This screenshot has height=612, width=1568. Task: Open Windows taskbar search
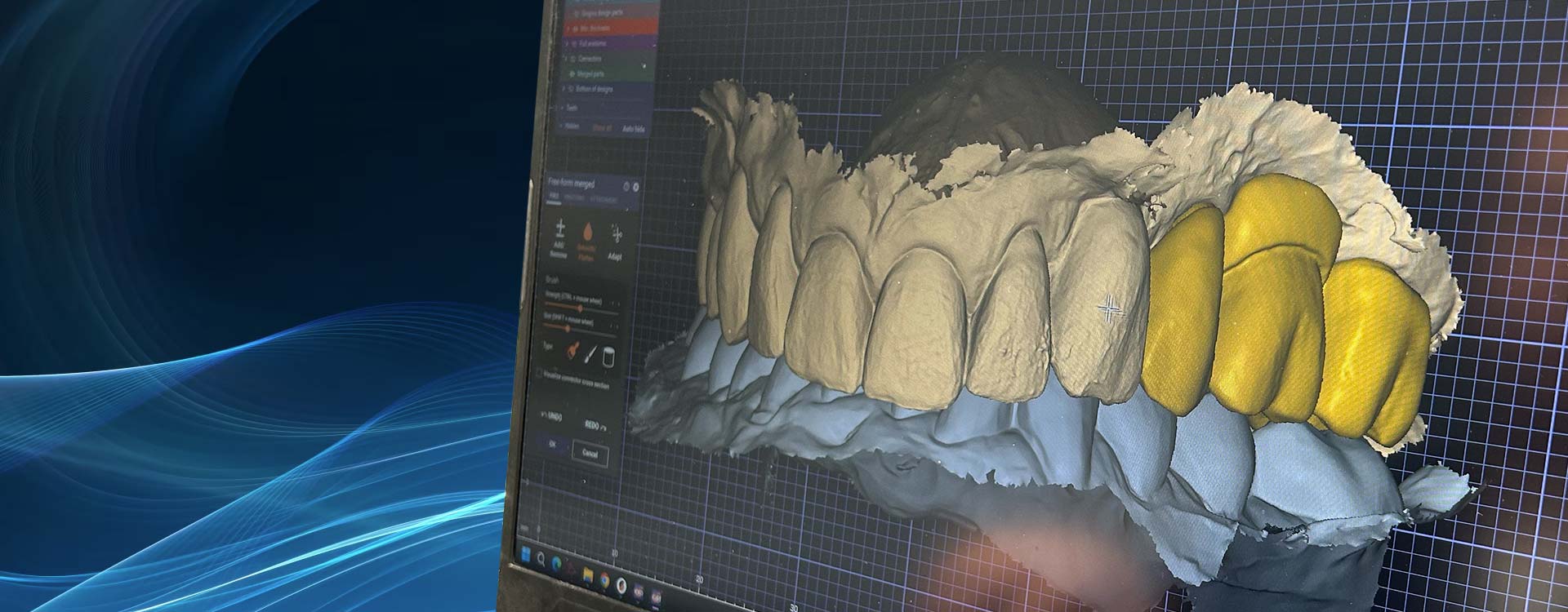coord(541,558)
